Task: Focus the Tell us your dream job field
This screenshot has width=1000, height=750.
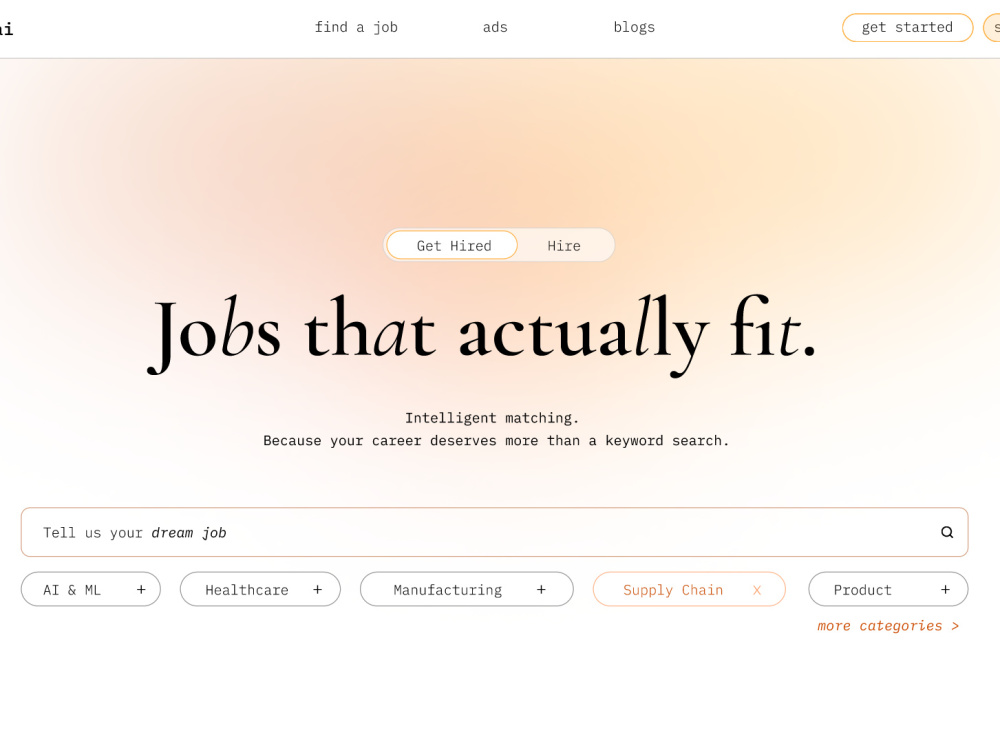Action: pos(494,532)
